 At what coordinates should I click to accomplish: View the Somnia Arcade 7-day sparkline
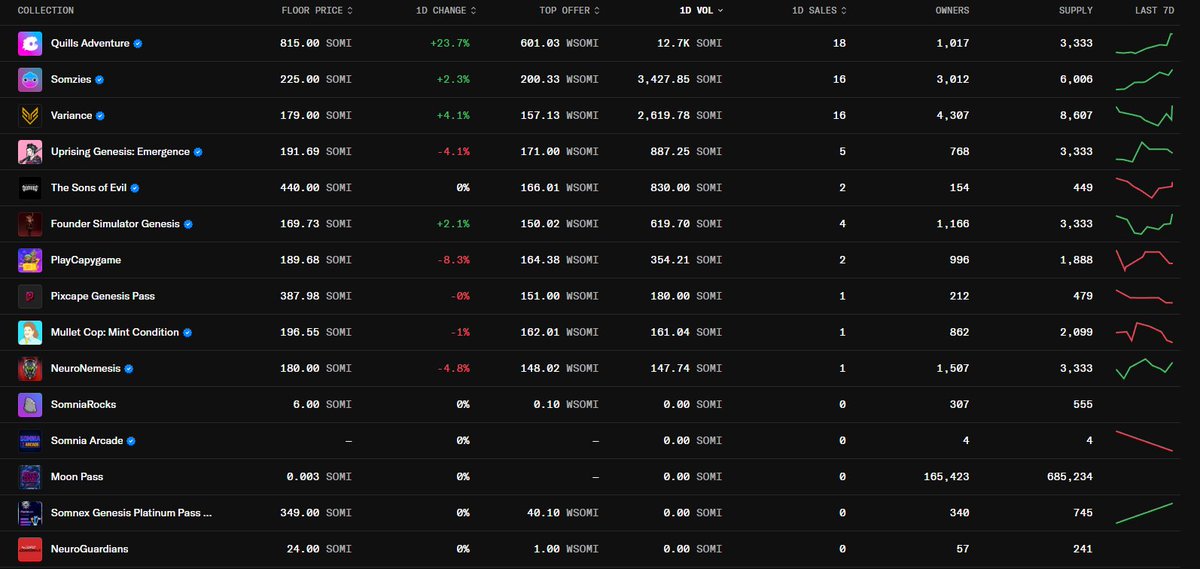[x=1144, y=440]
